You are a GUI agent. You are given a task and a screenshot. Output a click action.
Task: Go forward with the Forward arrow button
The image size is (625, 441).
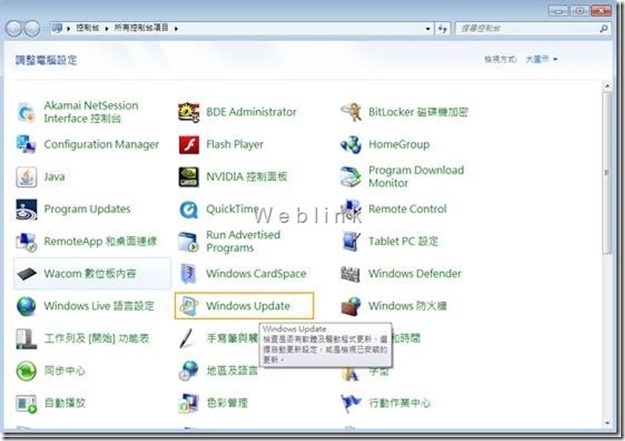[x=32, y=28]
